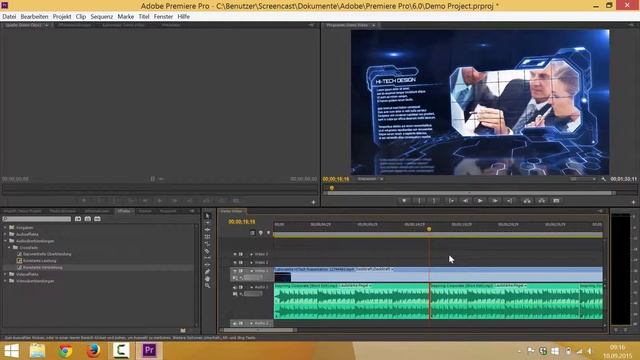The image size is (640, 360).
Task: Click the timeline playhead on ruler
Action: [x=429, y=229]
